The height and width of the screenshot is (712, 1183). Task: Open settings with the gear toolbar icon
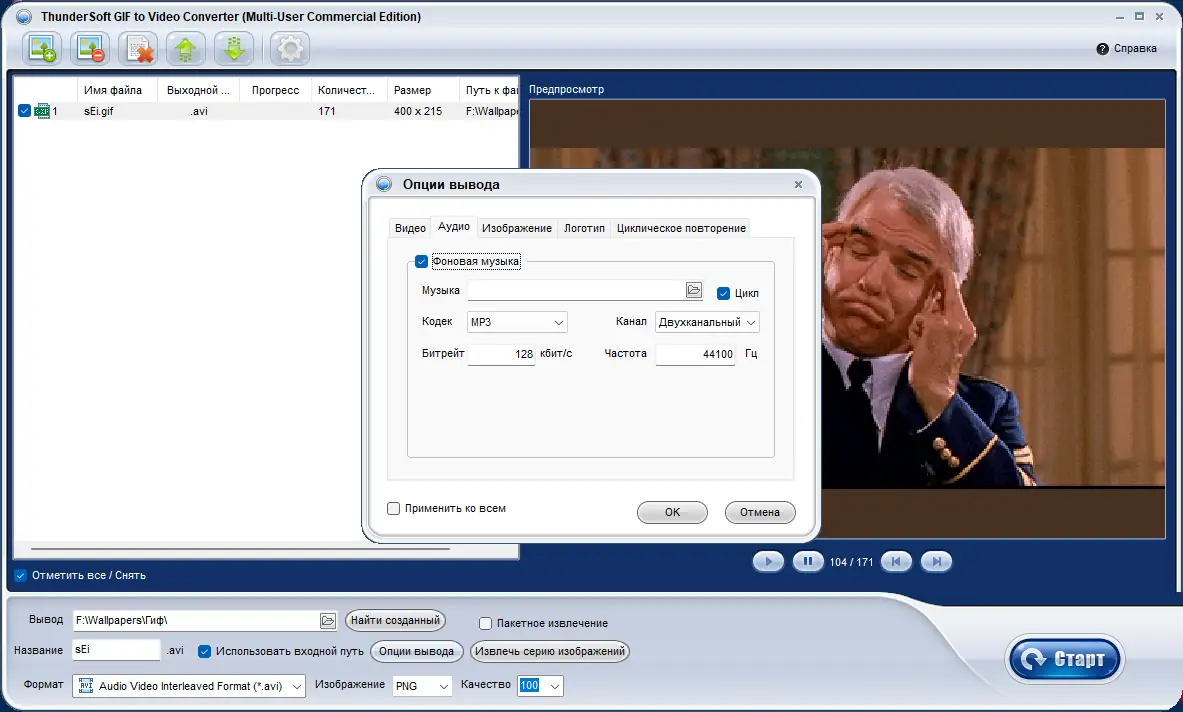click(290, 49)
